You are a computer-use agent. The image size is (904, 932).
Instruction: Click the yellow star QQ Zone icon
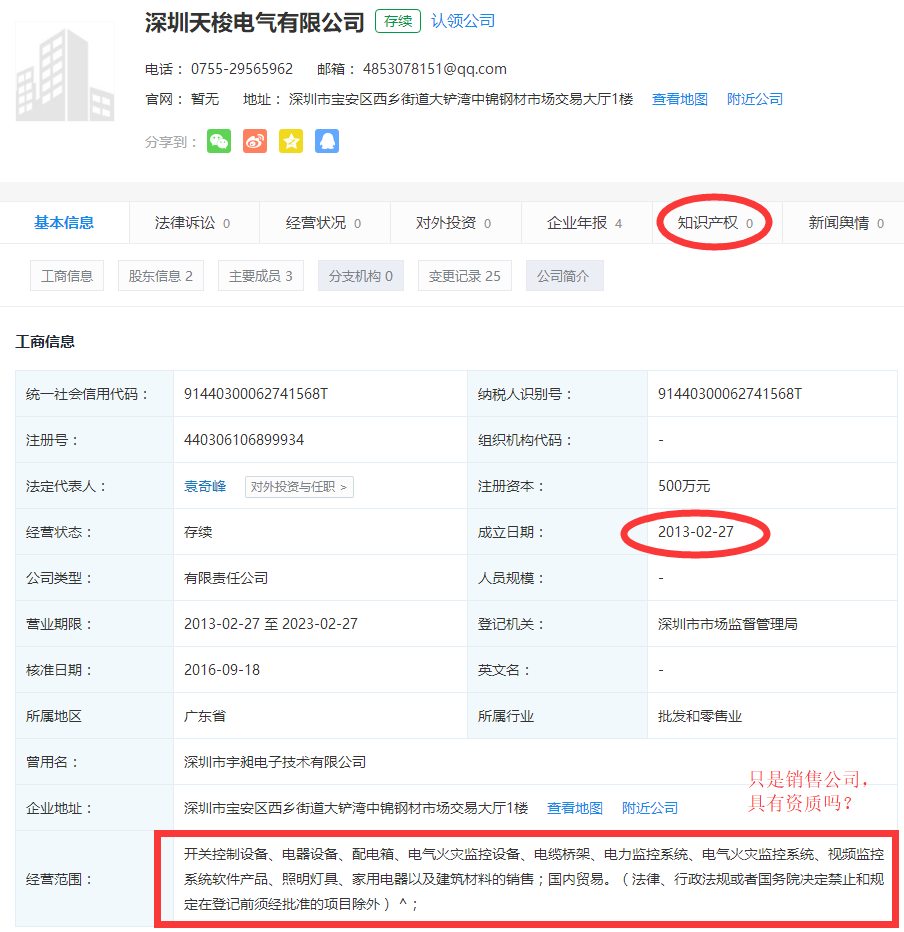(x=291, y=141)
